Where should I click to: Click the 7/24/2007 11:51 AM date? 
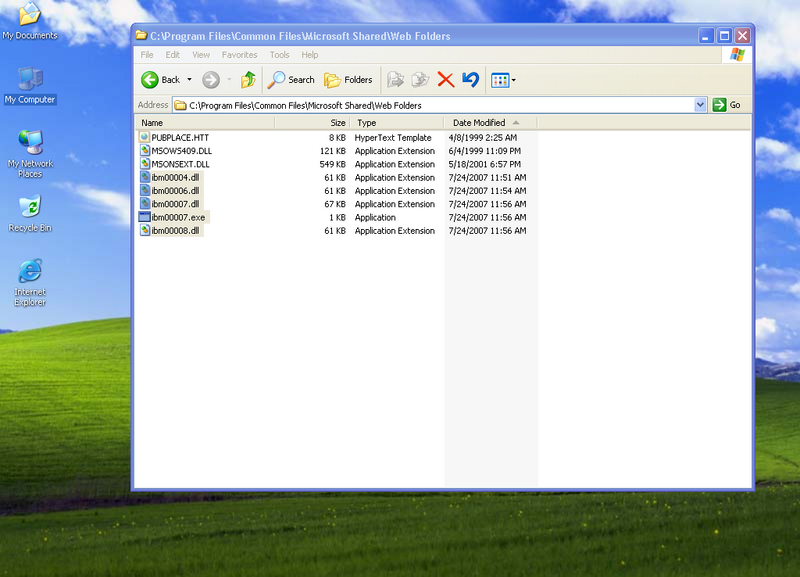(x=487, y=178)
